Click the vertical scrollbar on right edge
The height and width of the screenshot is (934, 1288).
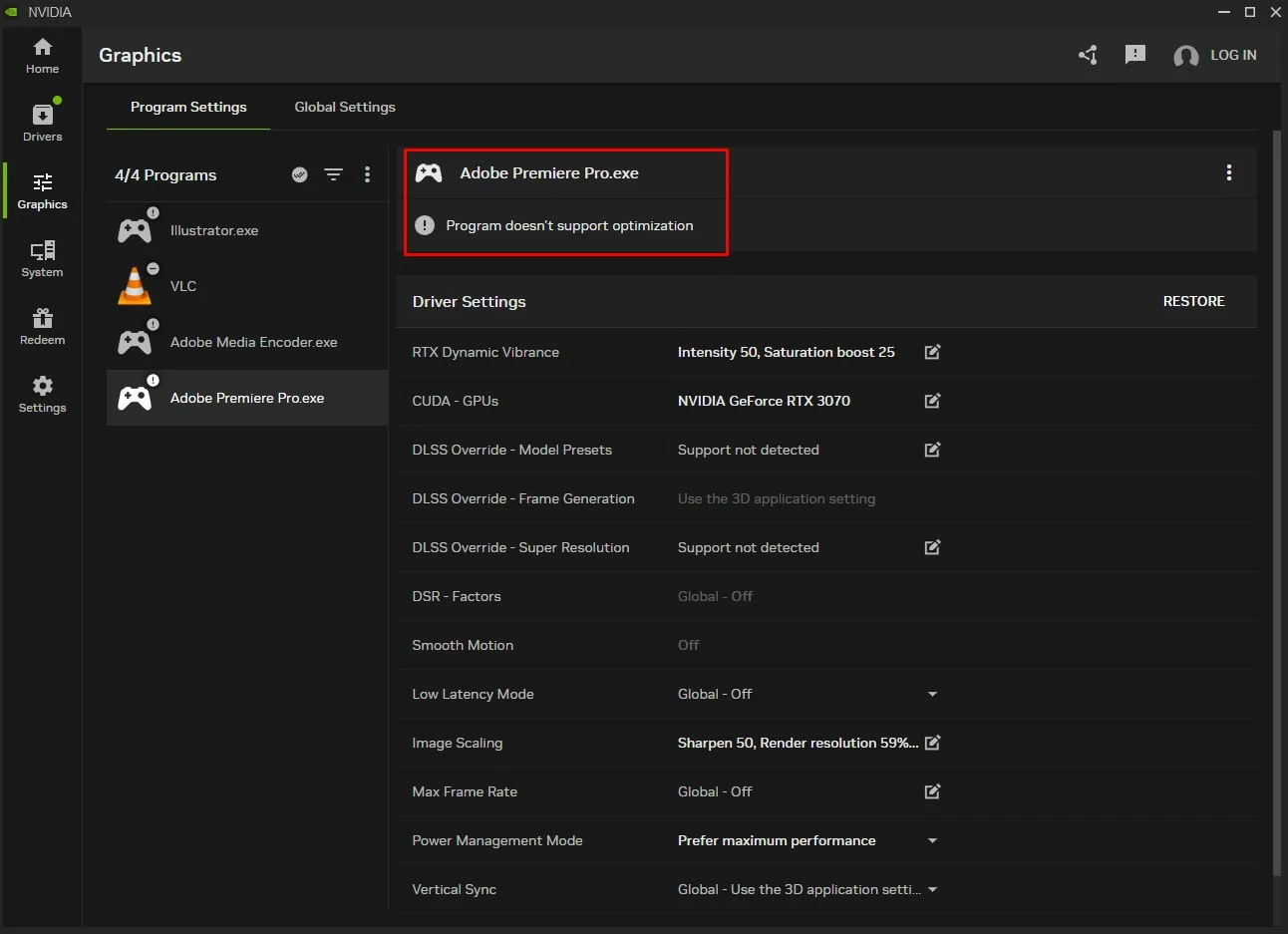[1278, 503]
